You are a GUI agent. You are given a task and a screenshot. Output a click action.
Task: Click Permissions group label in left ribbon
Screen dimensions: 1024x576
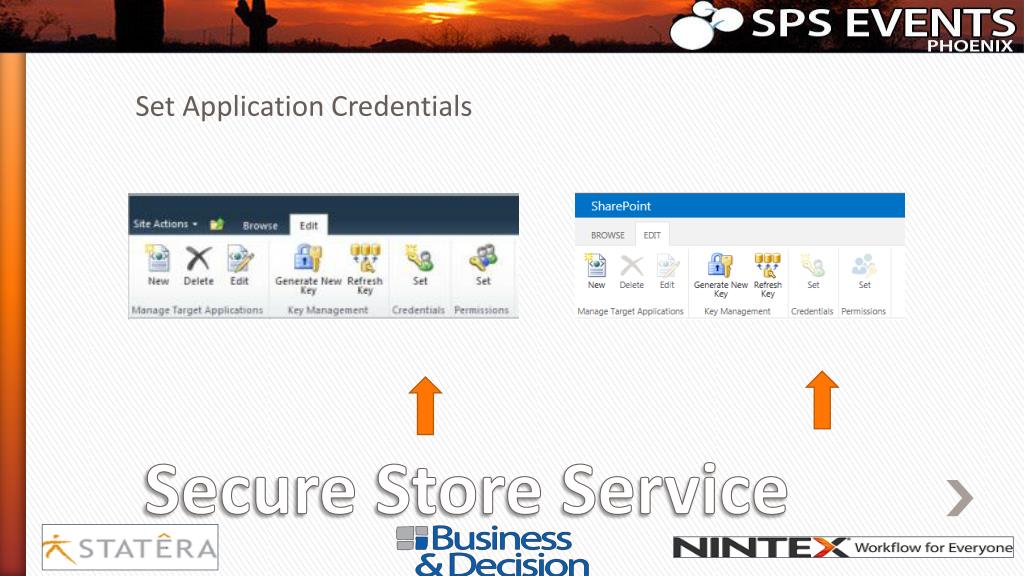[x=481, y=310]
